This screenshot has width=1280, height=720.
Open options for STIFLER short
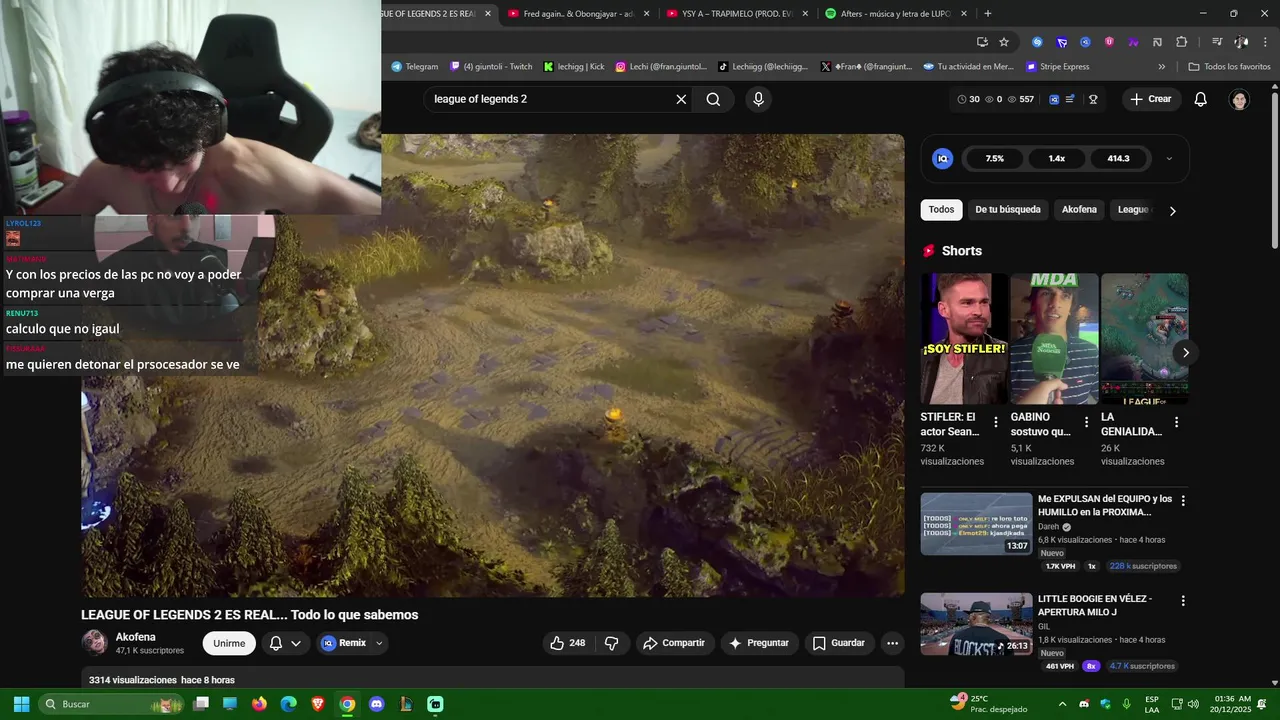click(x=995, y=422)
